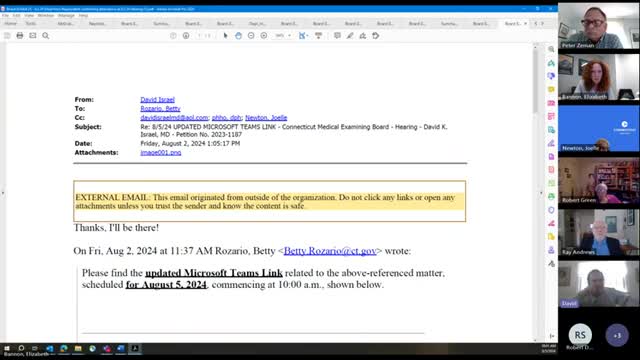Open the image001.png attachment link
640x360 pixels.
(x=161, y=153)
